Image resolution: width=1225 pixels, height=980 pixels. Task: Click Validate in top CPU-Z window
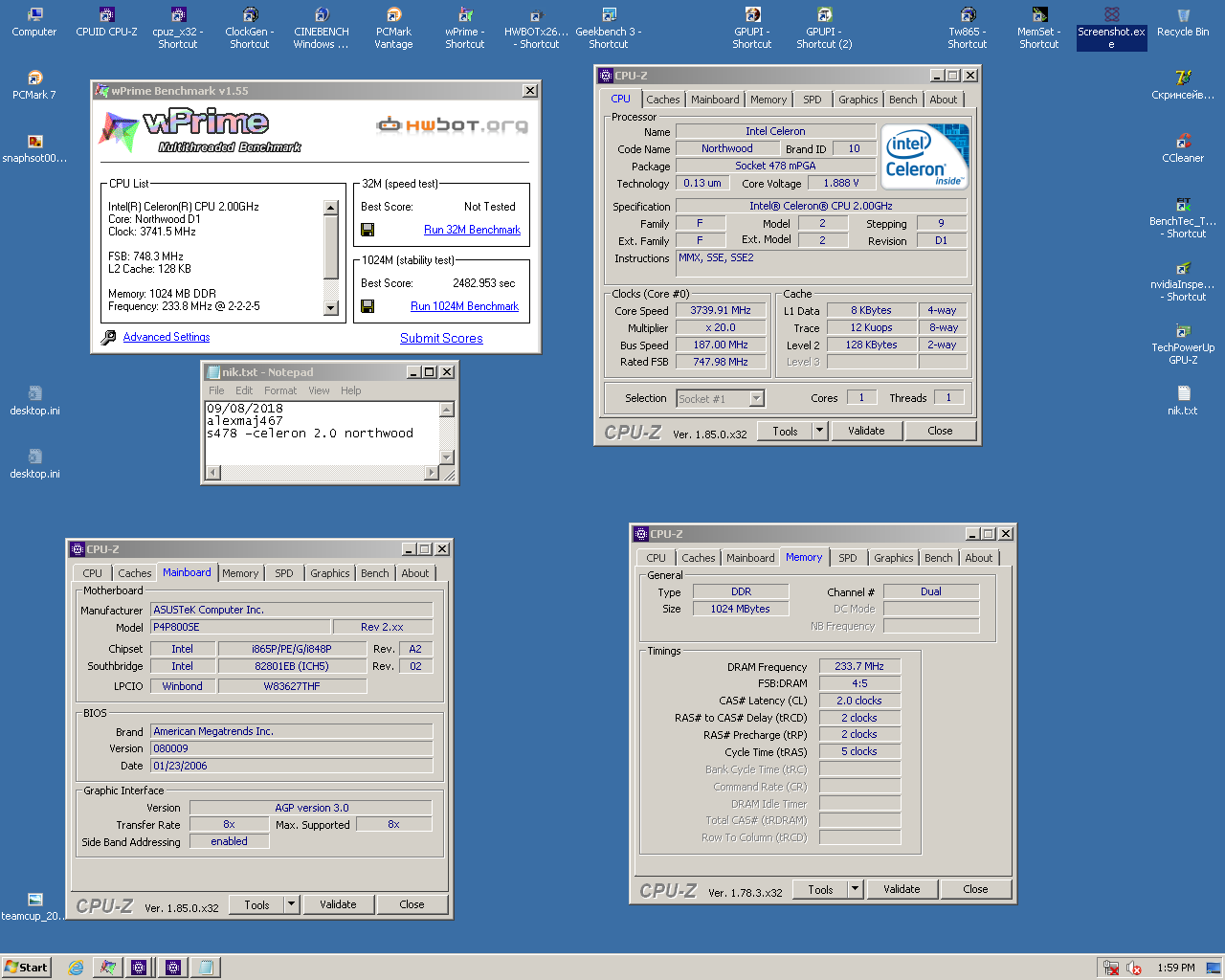click(x=866, y=431)
